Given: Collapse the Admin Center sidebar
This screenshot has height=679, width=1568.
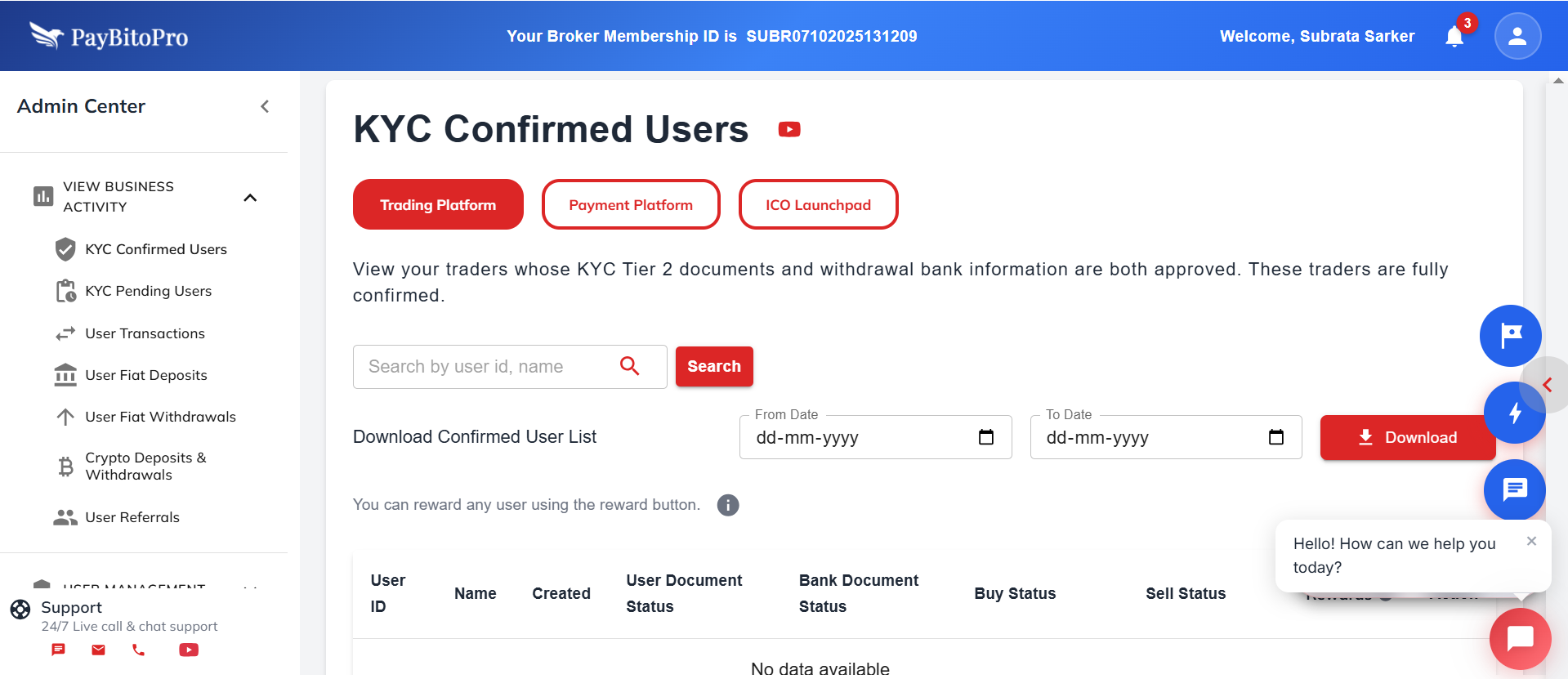Looking at the screenshot, I should coord(265,106).
